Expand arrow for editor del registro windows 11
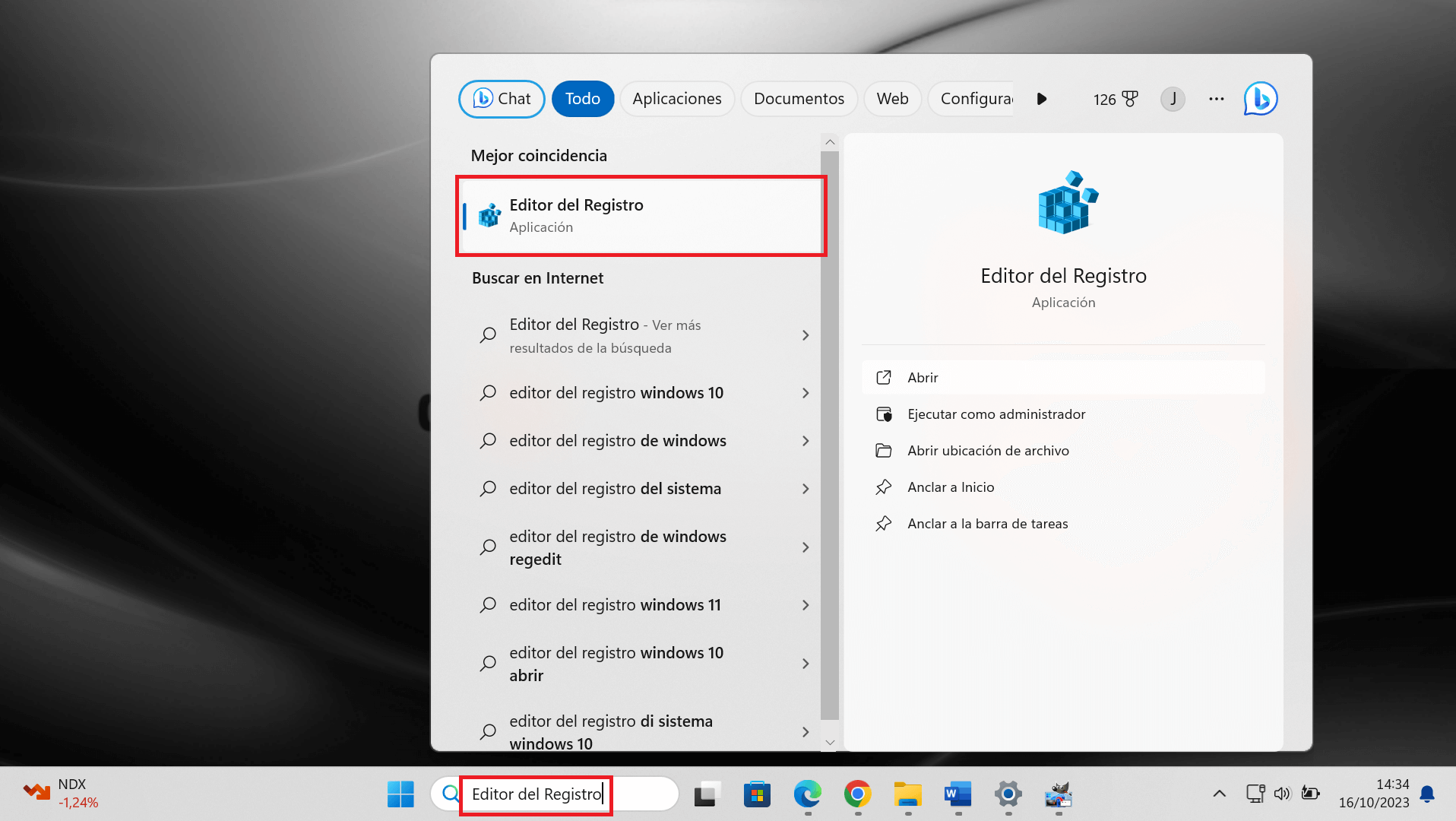Image resolution: width=1456 pixels, height=821 pixels. point(806,605)
